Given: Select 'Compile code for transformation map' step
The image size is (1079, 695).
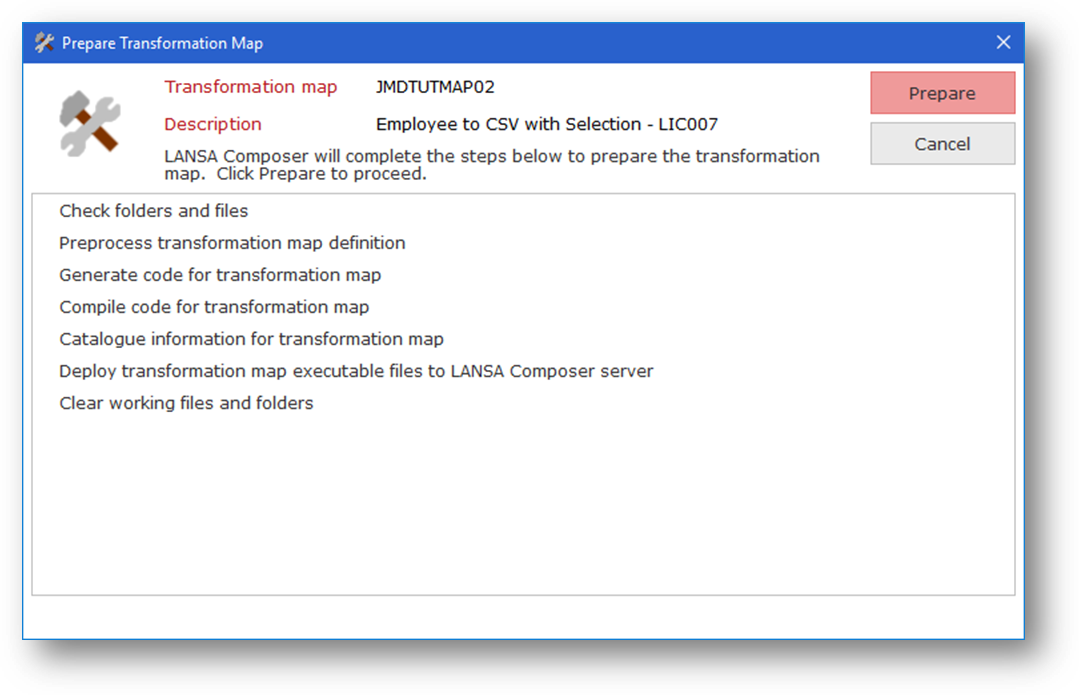Looking at the screenshot, I should (214, 307).
